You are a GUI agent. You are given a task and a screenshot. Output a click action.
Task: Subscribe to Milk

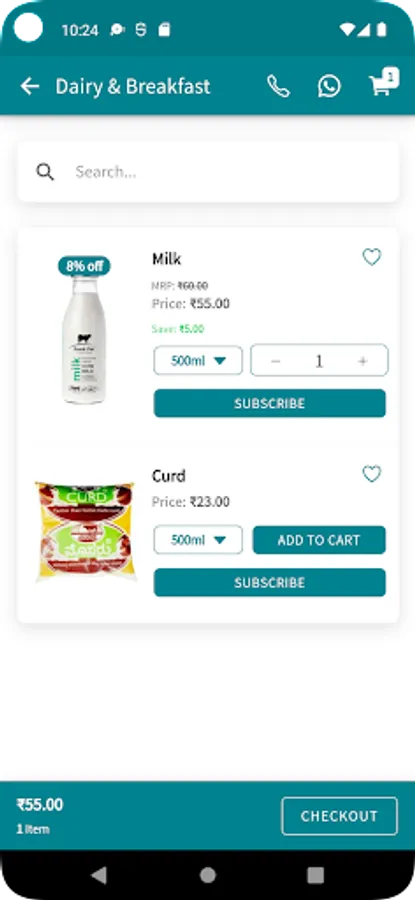(270, 404)
